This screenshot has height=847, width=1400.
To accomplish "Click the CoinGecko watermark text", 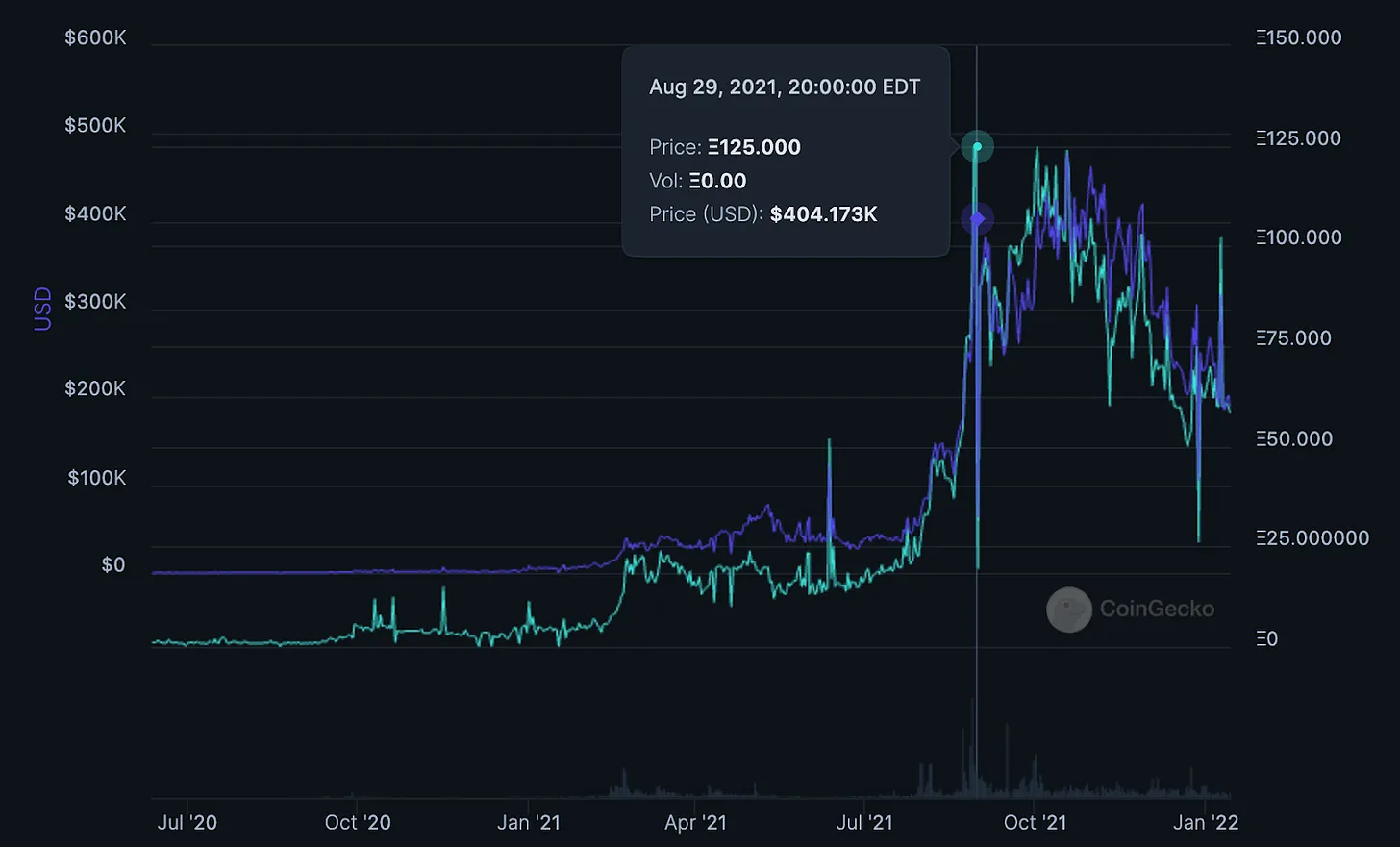I will [x=1156, y=609].
